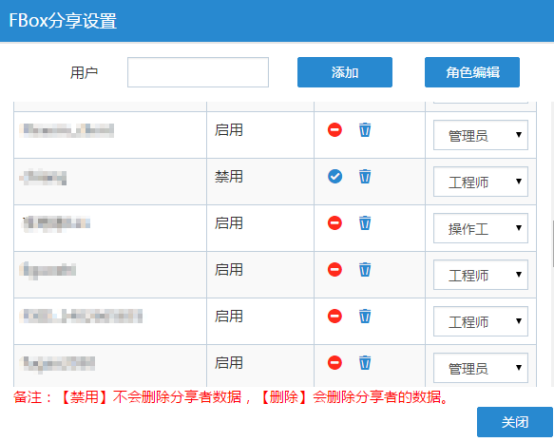Click the 用户 label

[84, 73]
